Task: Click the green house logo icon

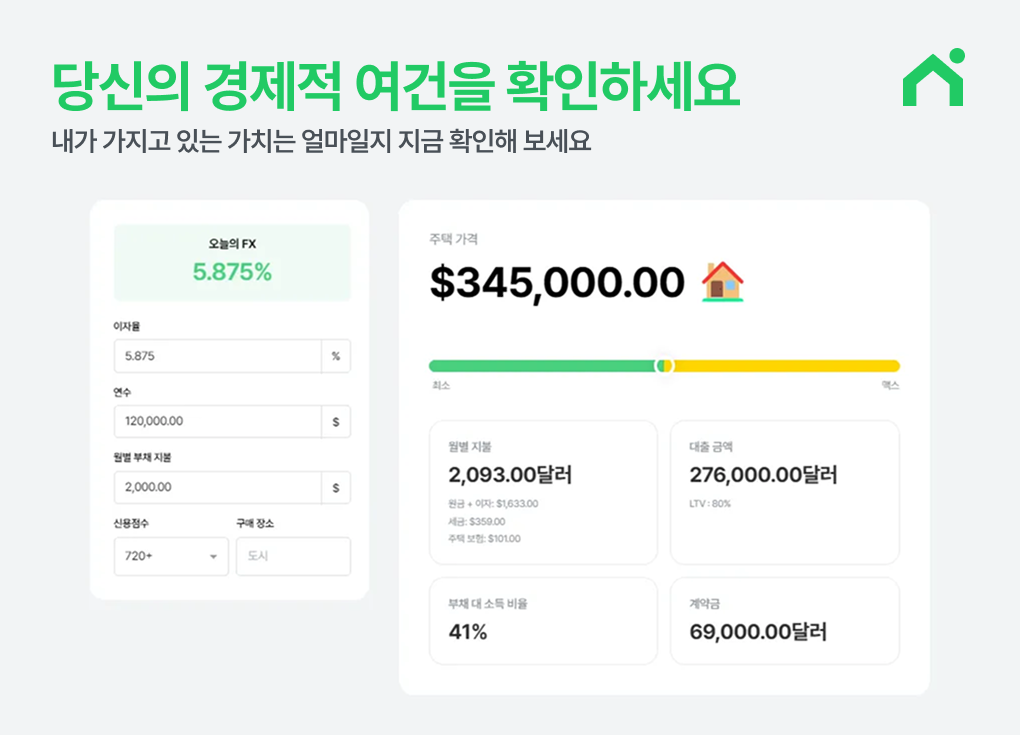Action: click(933, 78)
